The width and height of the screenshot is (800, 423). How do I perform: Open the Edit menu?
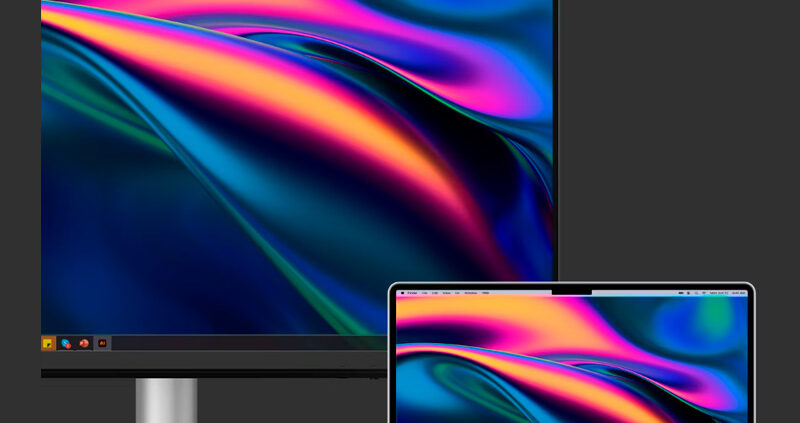[x=434, y=293]
